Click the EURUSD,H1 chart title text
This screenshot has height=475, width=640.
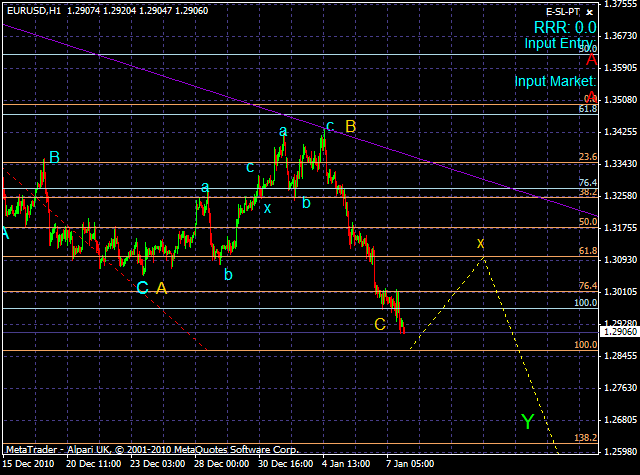[34, 11]
